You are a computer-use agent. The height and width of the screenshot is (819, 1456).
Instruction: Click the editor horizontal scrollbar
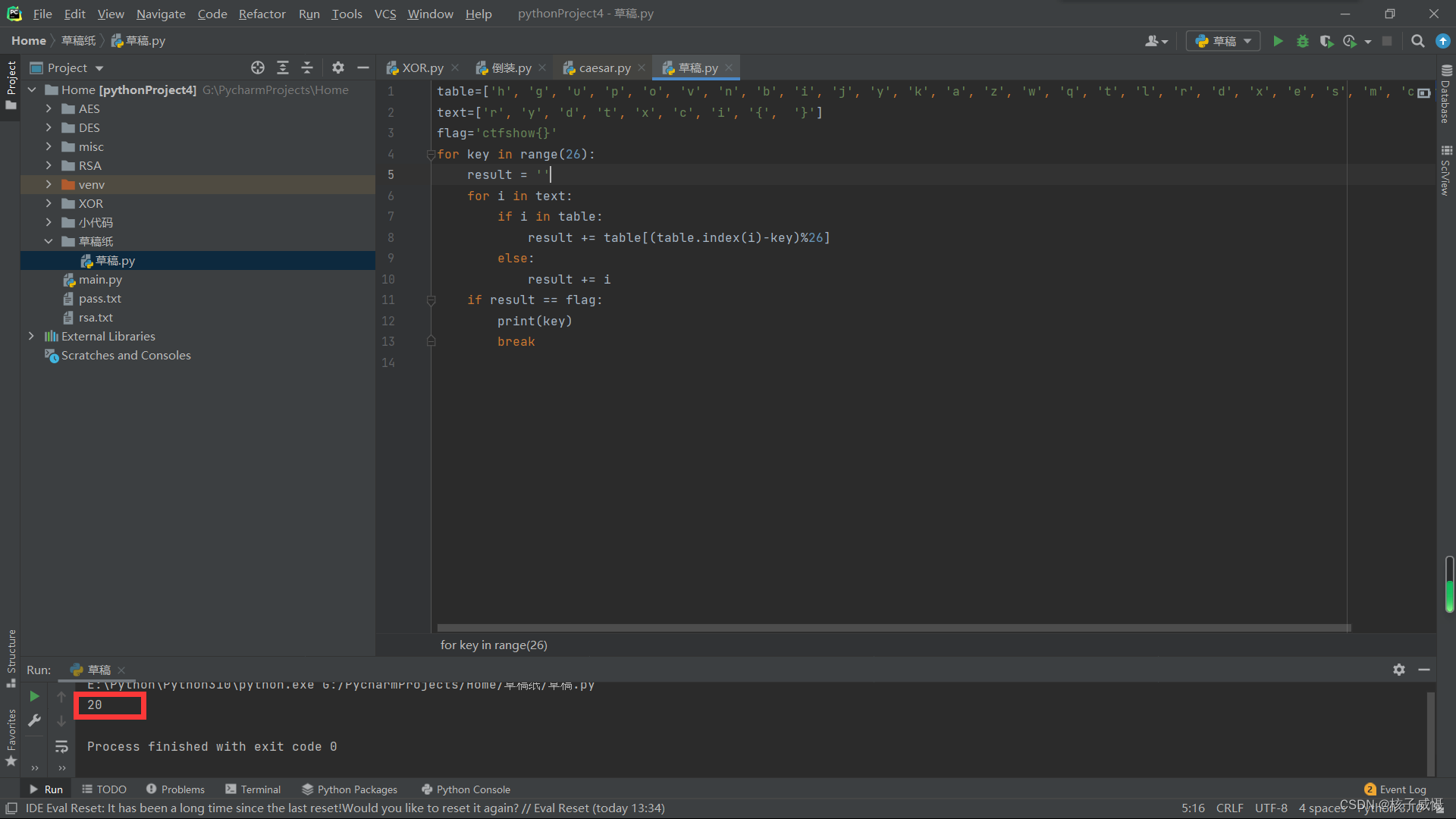[893, 628]
